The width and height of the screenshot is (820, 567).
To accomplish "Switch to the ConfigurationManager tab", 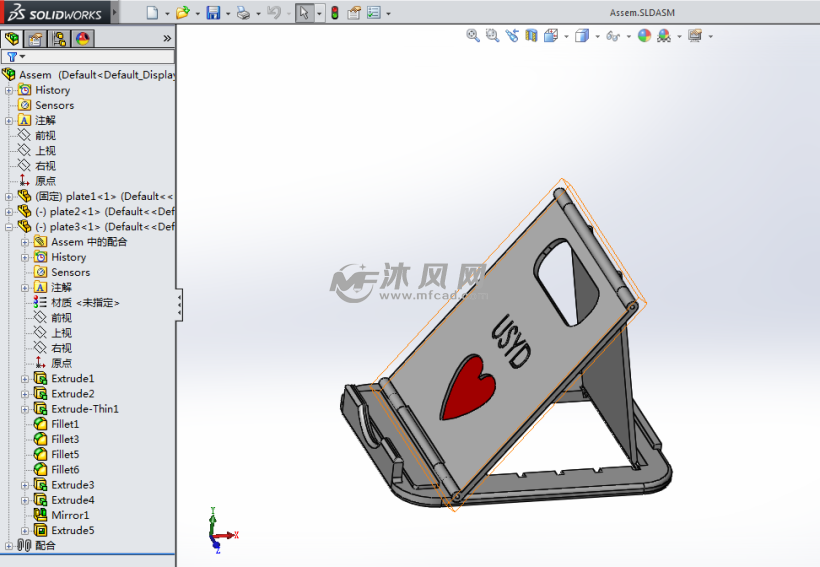I will [x=59, y=39].
